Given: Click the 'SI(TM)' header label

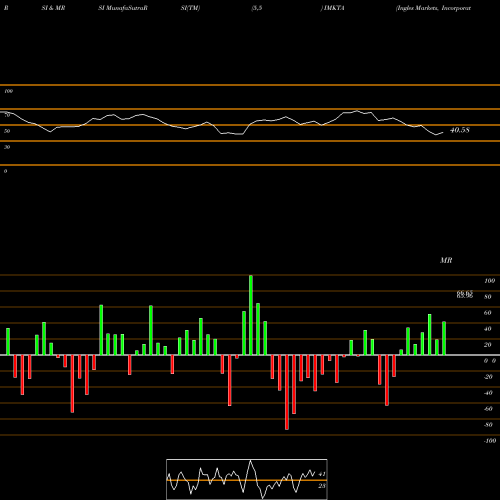Looking at the screenshot, I should (x=190, y=8).
